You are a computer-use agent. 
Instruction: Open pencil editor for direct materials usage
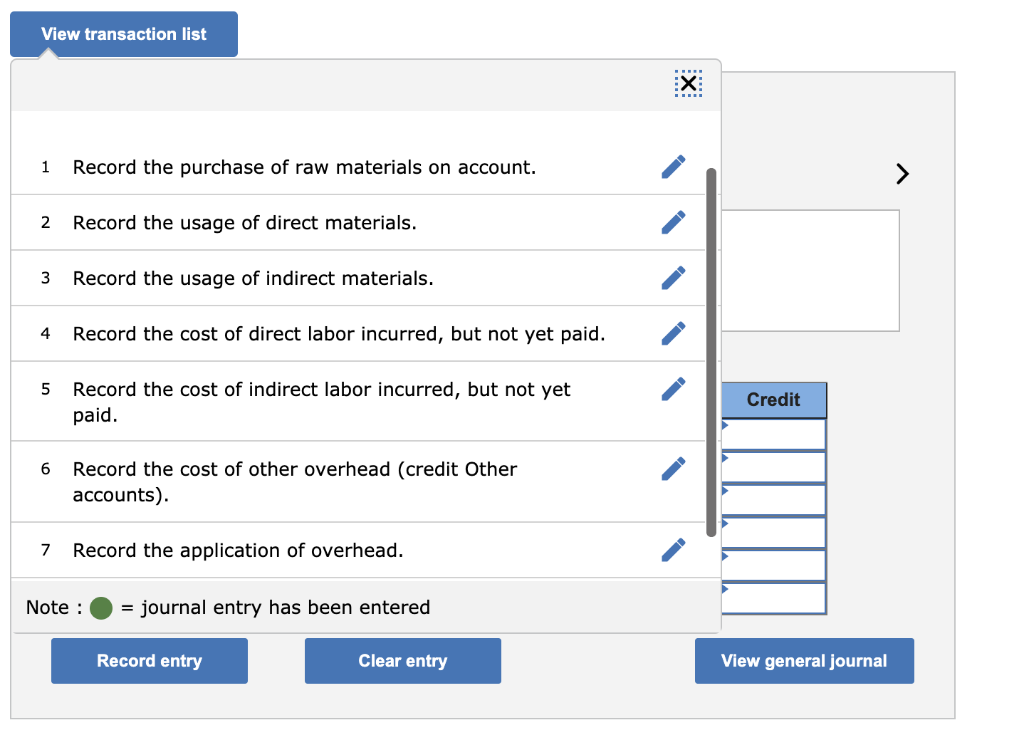pyautogui.click(x=673, y=222)
